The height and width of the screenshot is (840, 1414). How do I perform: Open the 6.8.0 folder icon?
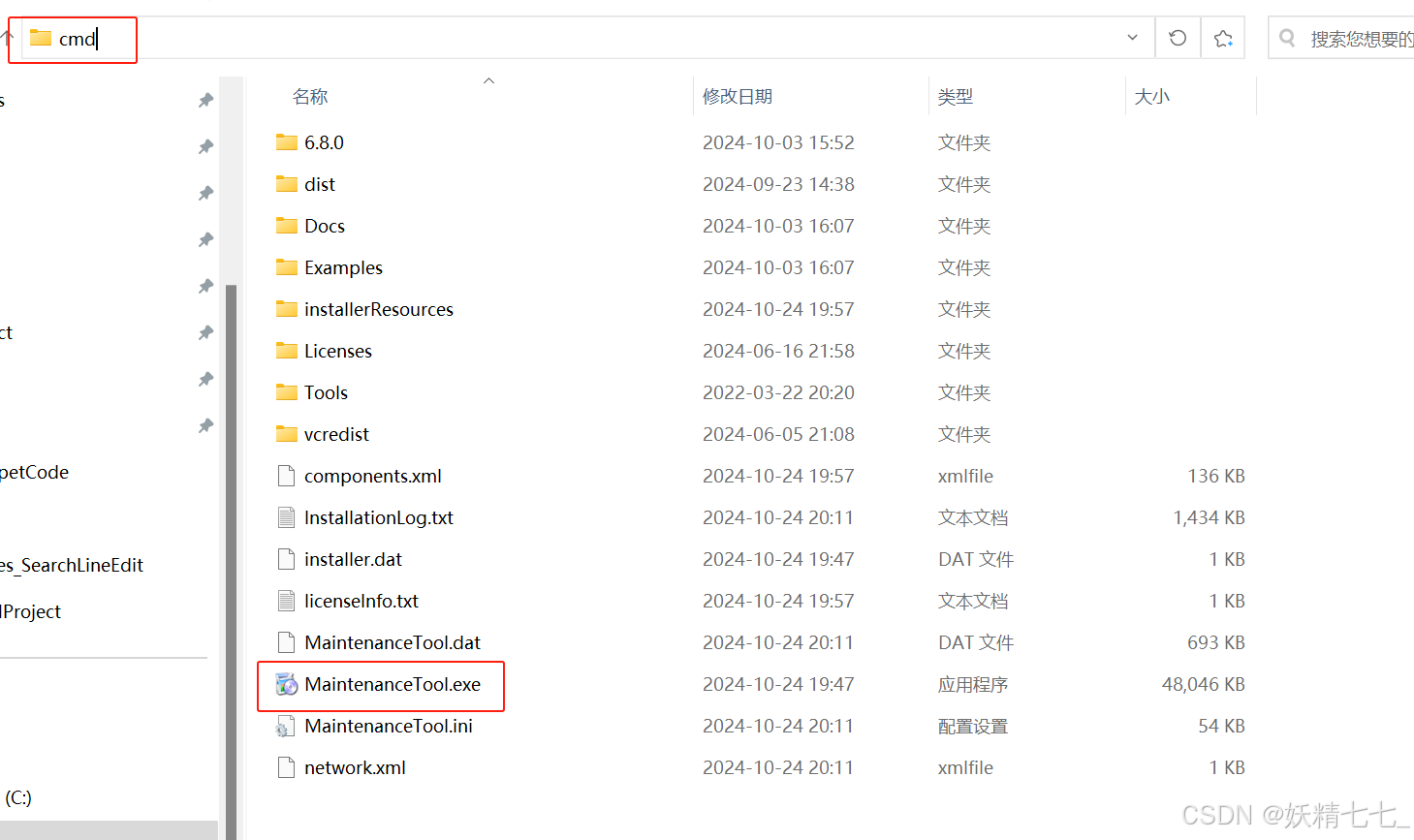coord(286,142)
